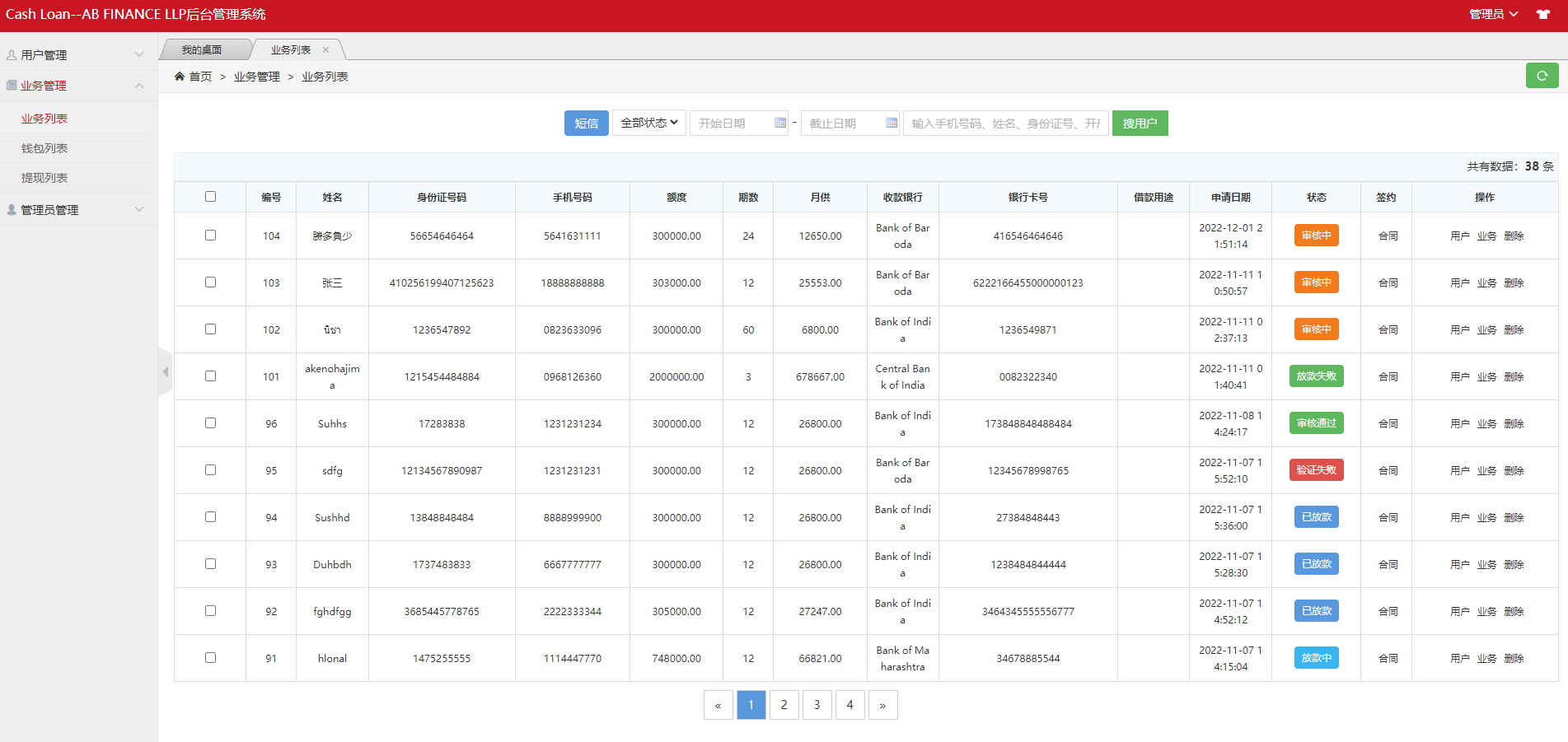Viewport: 1568px width, 742px height.
Task: Close the 业务列表 tab with X
Action: click(x=326, y=50)
